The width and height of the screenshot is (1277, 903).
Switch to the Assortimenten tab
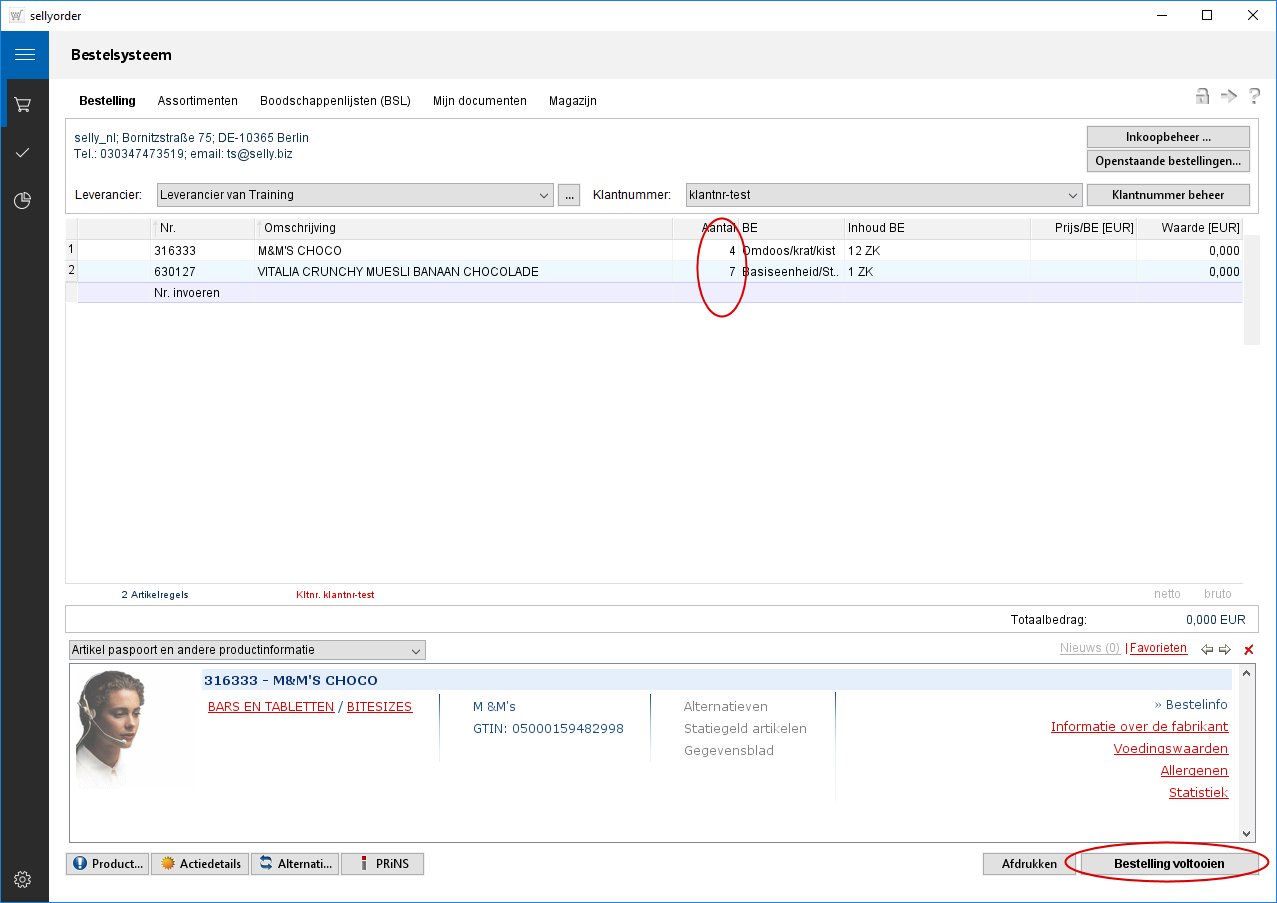(x=197, y=101)
